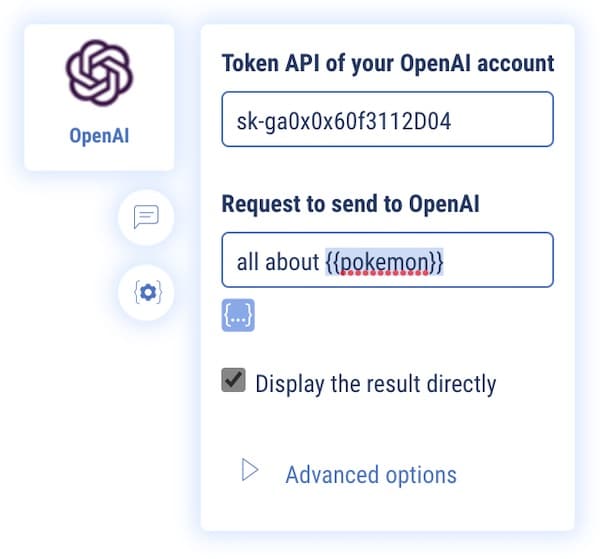Click the sk-ga0x0x60f3112D04 token text
The height and width of the screenshot is (559, 600).
click(x=342, y=121)
